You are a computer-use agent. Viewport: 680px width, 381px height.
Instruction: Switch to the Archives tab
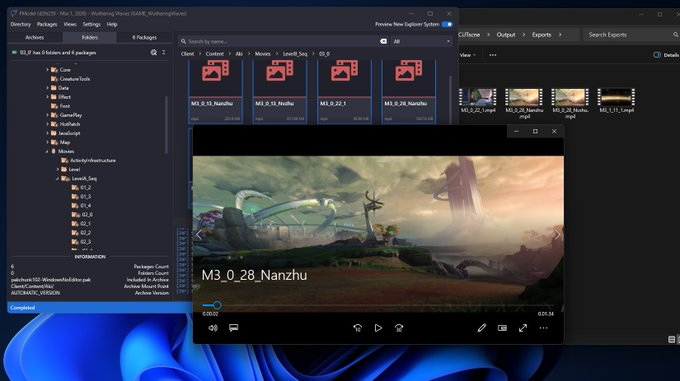pyautogui.click(x=35, y=37)
